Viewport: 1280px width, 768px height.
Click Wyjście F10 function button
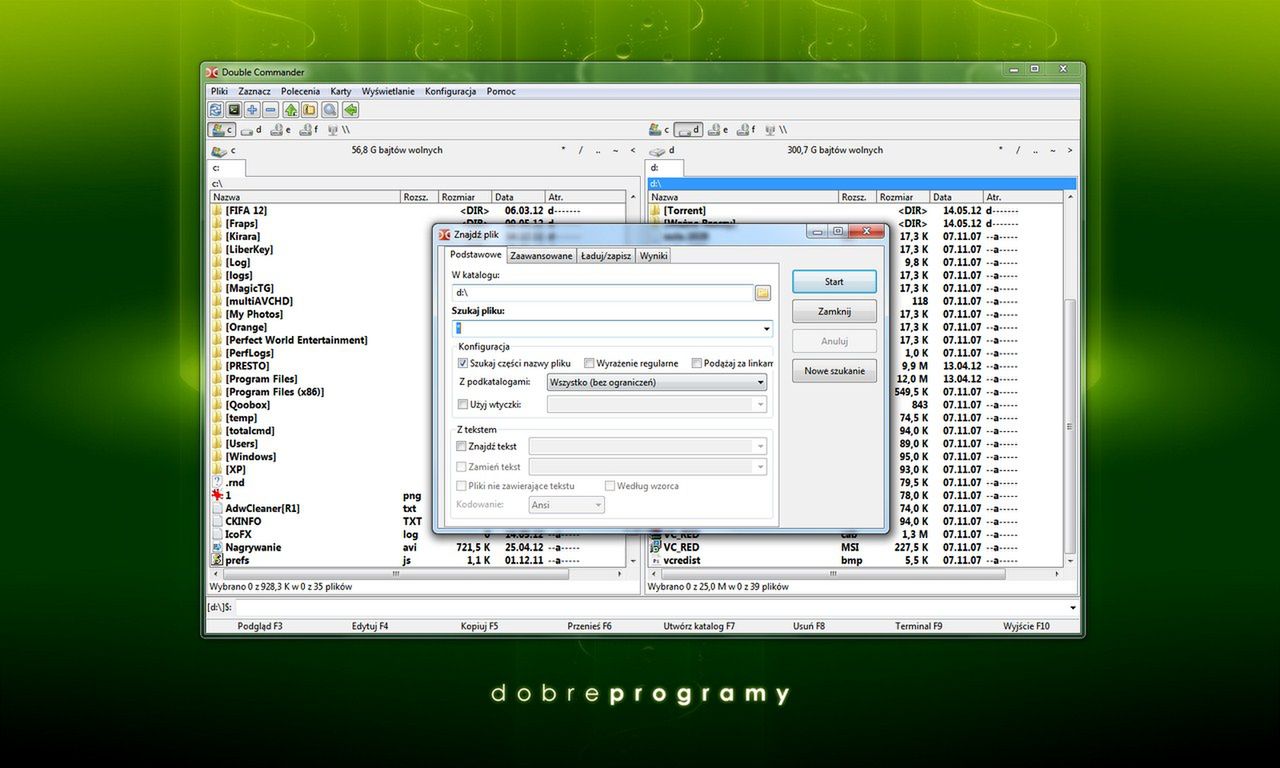(x=1027, y=626)
